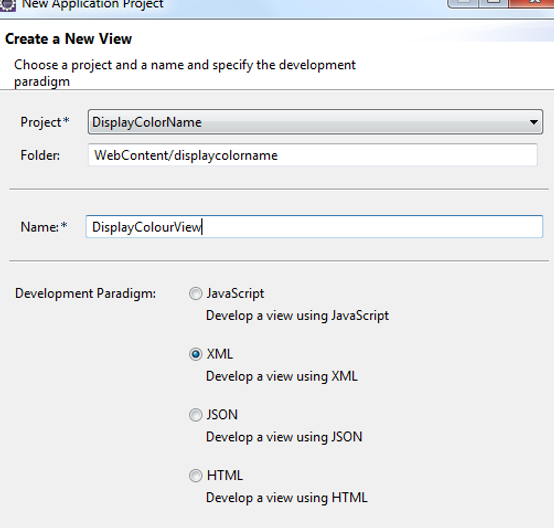Click the 'Project*' field label
Viewport: 554px width, 528px height.
[45, 122]
